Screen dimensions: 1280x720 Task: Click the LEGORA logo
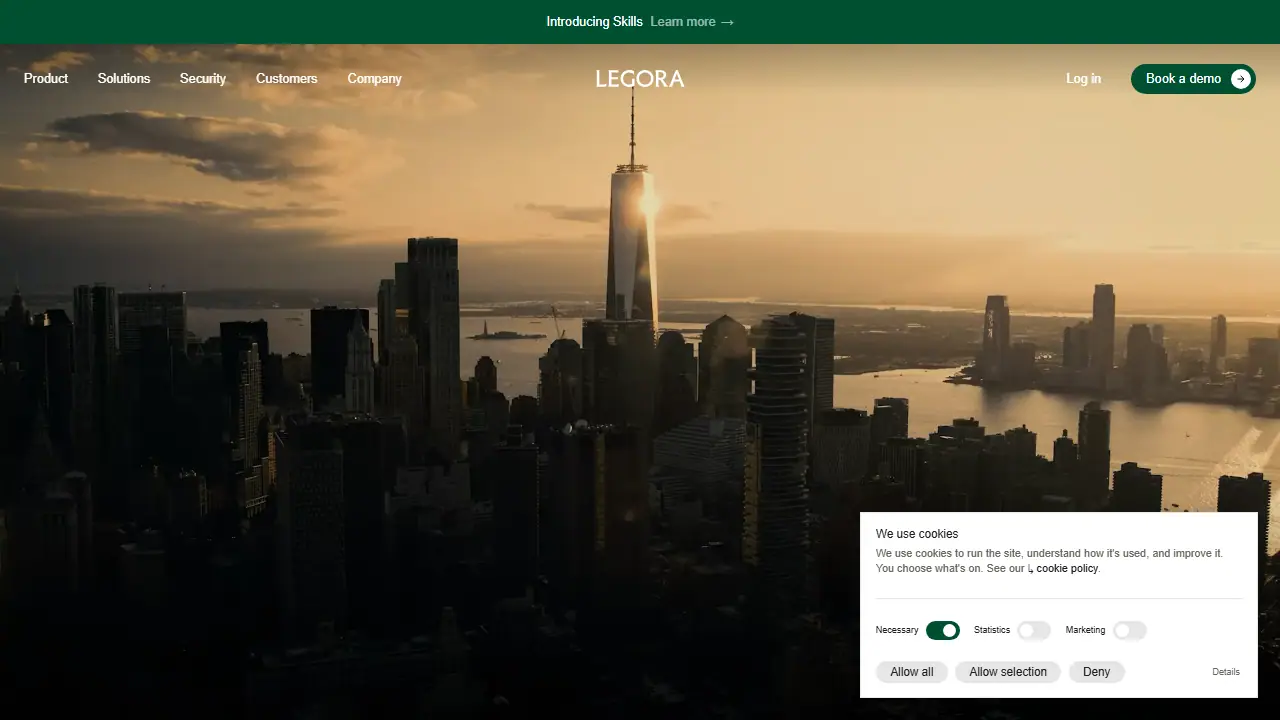pyautogui.click(x=640, y=78)
